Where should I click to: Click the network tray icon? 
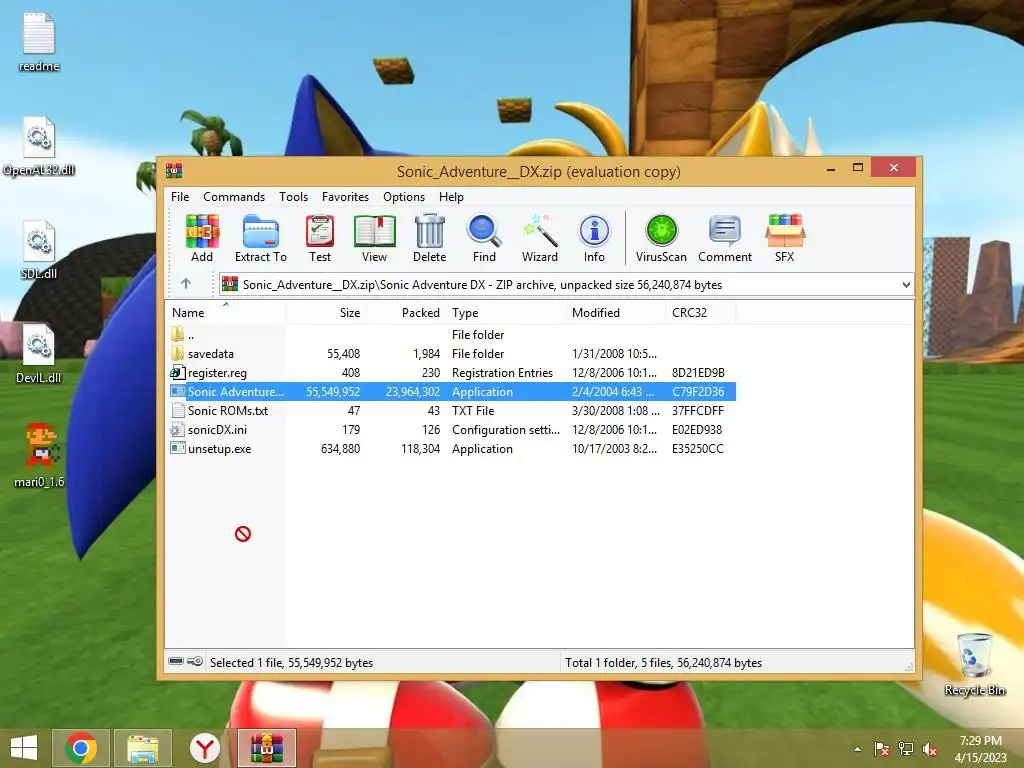click(x=906, y=749)
